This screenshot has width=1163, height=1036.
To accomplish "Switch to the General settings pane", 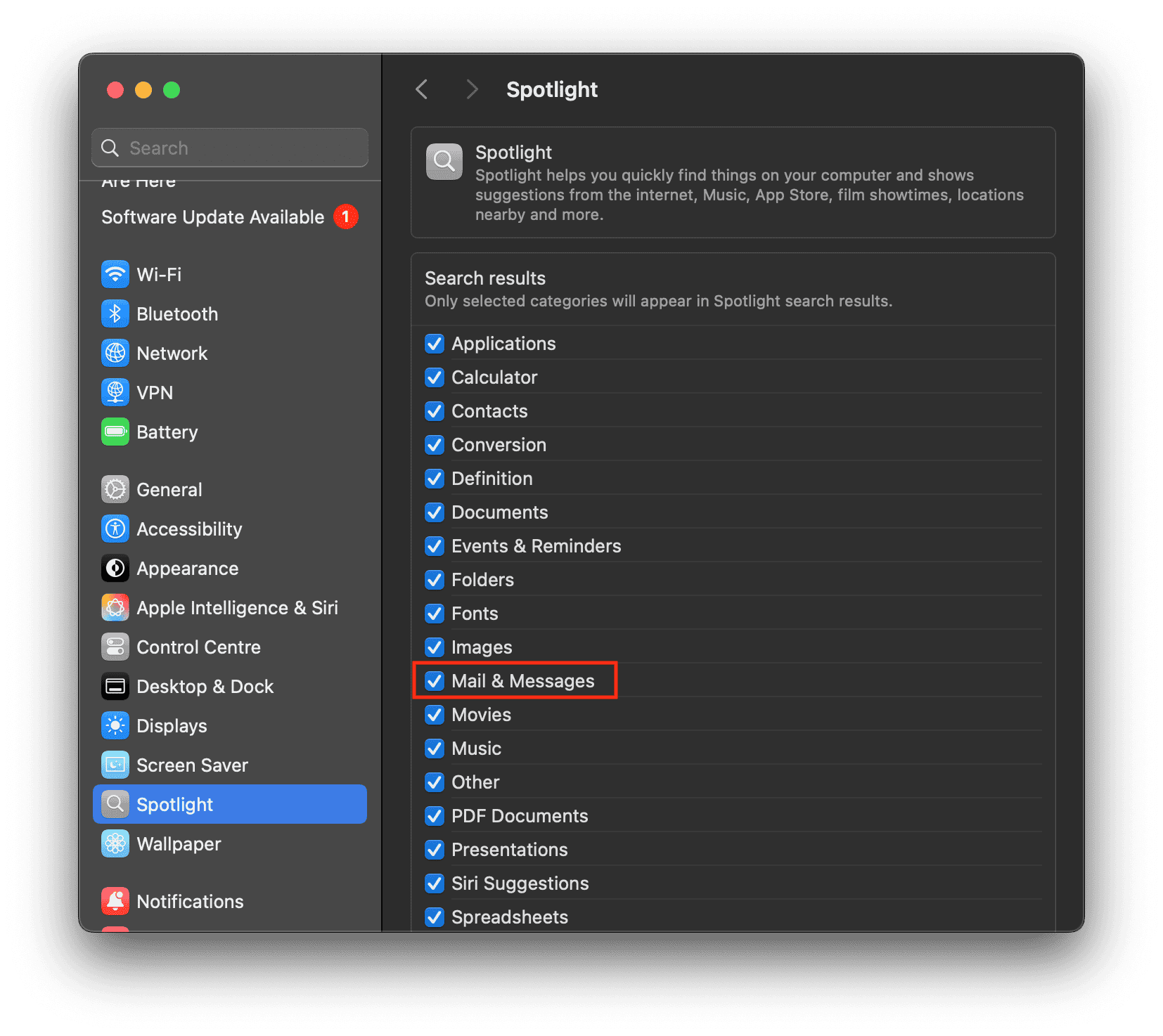I will [169, 489].
